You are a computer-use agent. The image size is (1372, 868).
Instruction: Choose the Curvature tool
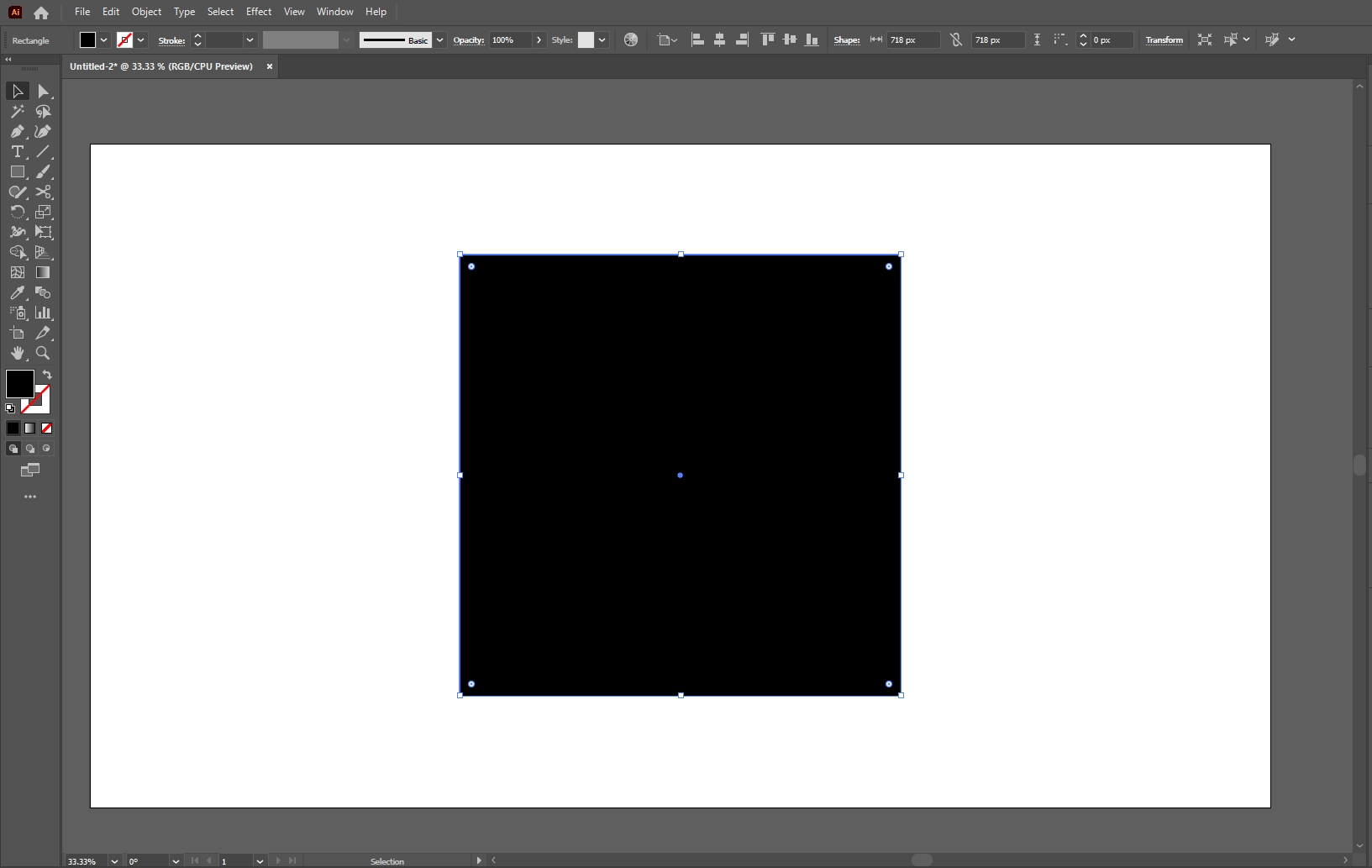click(43, 131)
